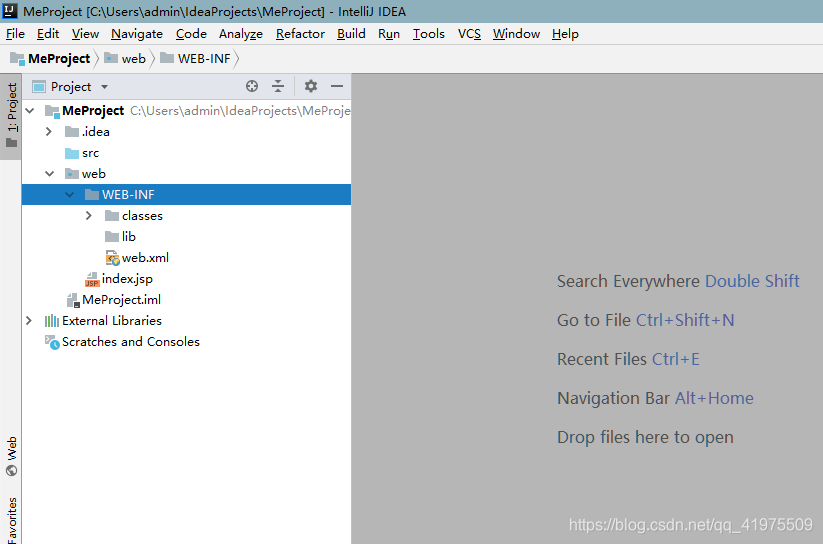Screen dimensions: 823x544
Task: Click the Project view icon in panel header
Action: pos(39,87)
